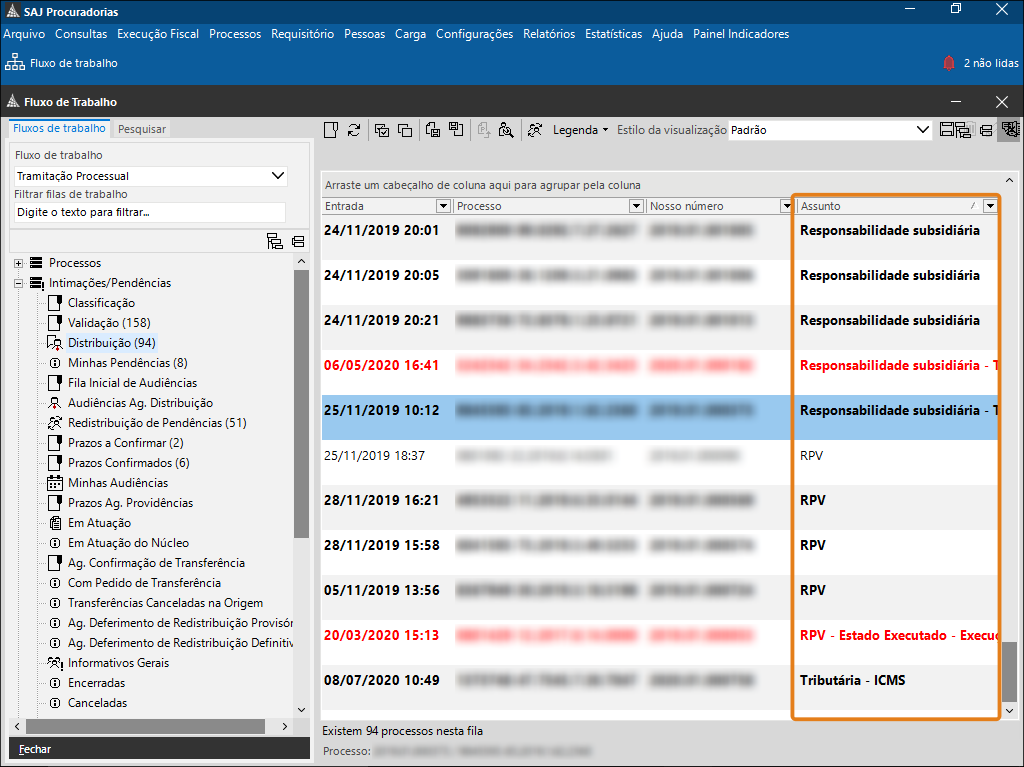Screen dimensions: 1024x767
Task: Open the Fluxo de trabalho Tramitação Processual dropdown
Action: pos(150,176)
